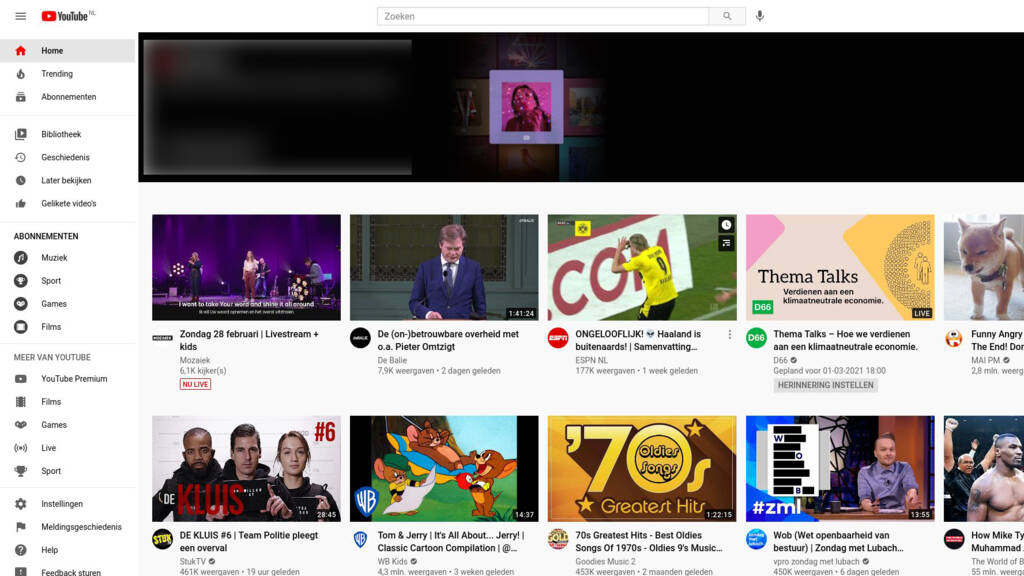Open the hamburger guide menu
The width and height of the screenshot is (1024, 576).
(20, 16)
